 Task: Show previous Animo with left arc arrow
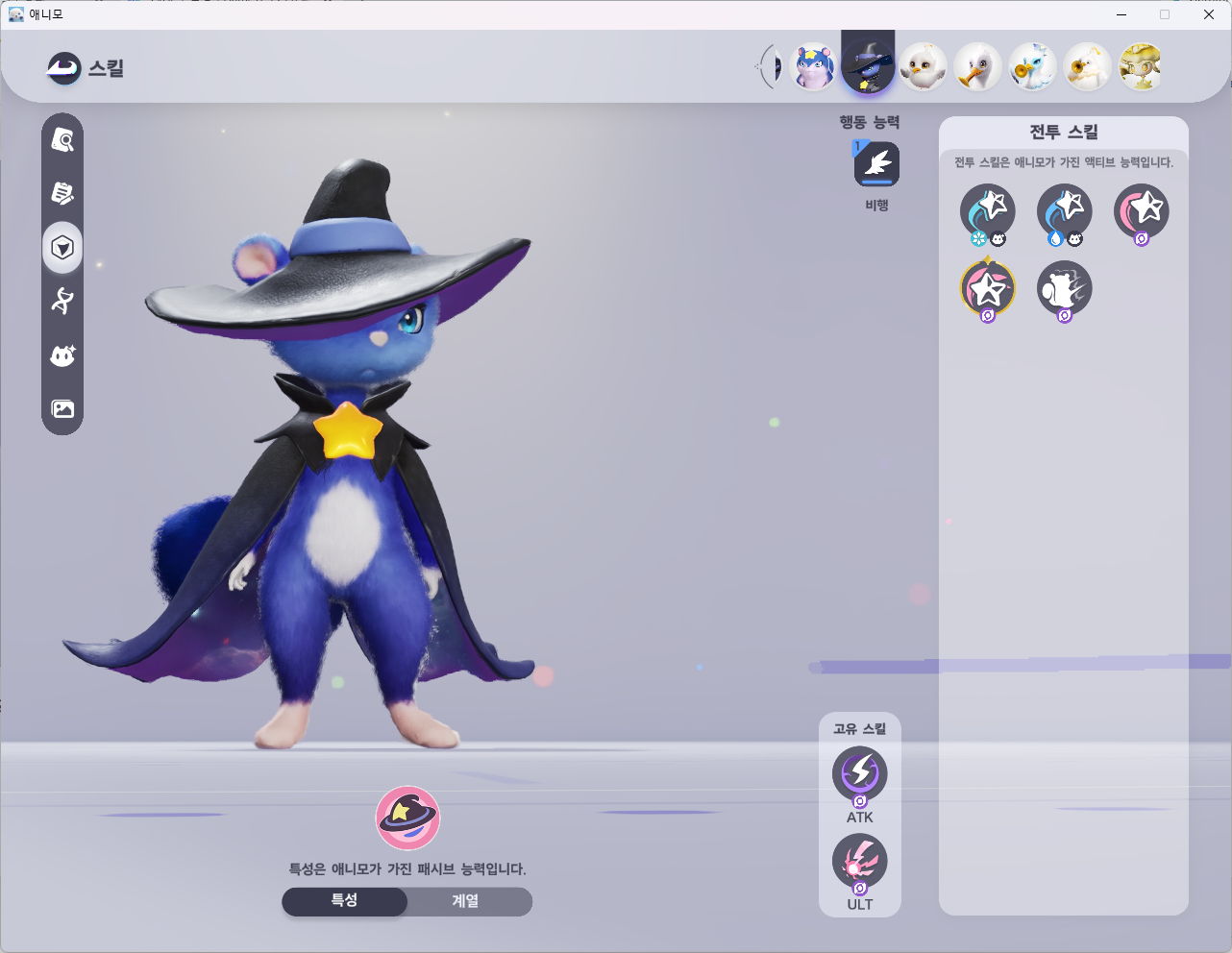coord(768,67)
